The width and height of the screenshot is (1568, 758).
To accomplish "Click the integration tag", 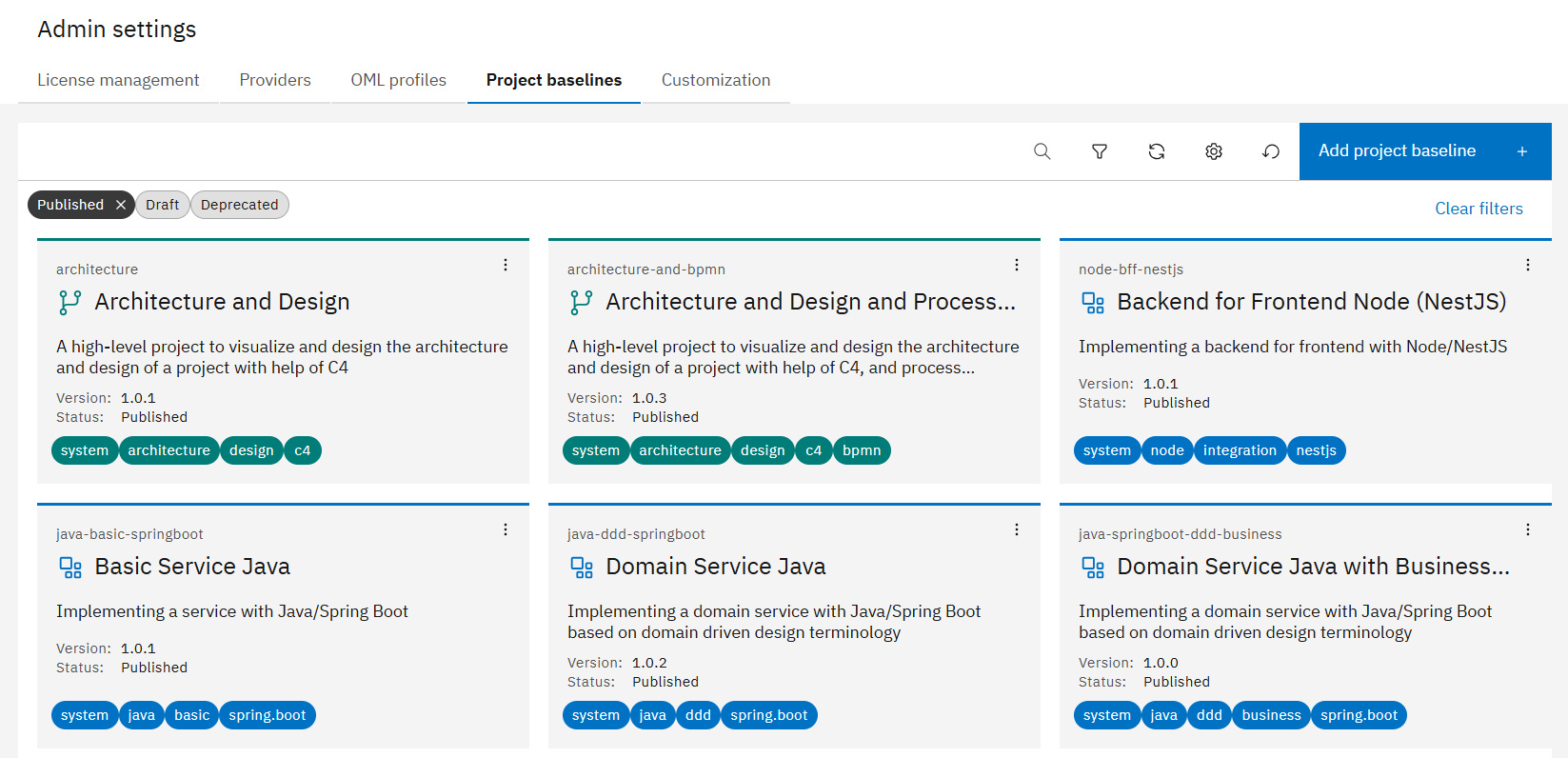I will (1240, 450).
